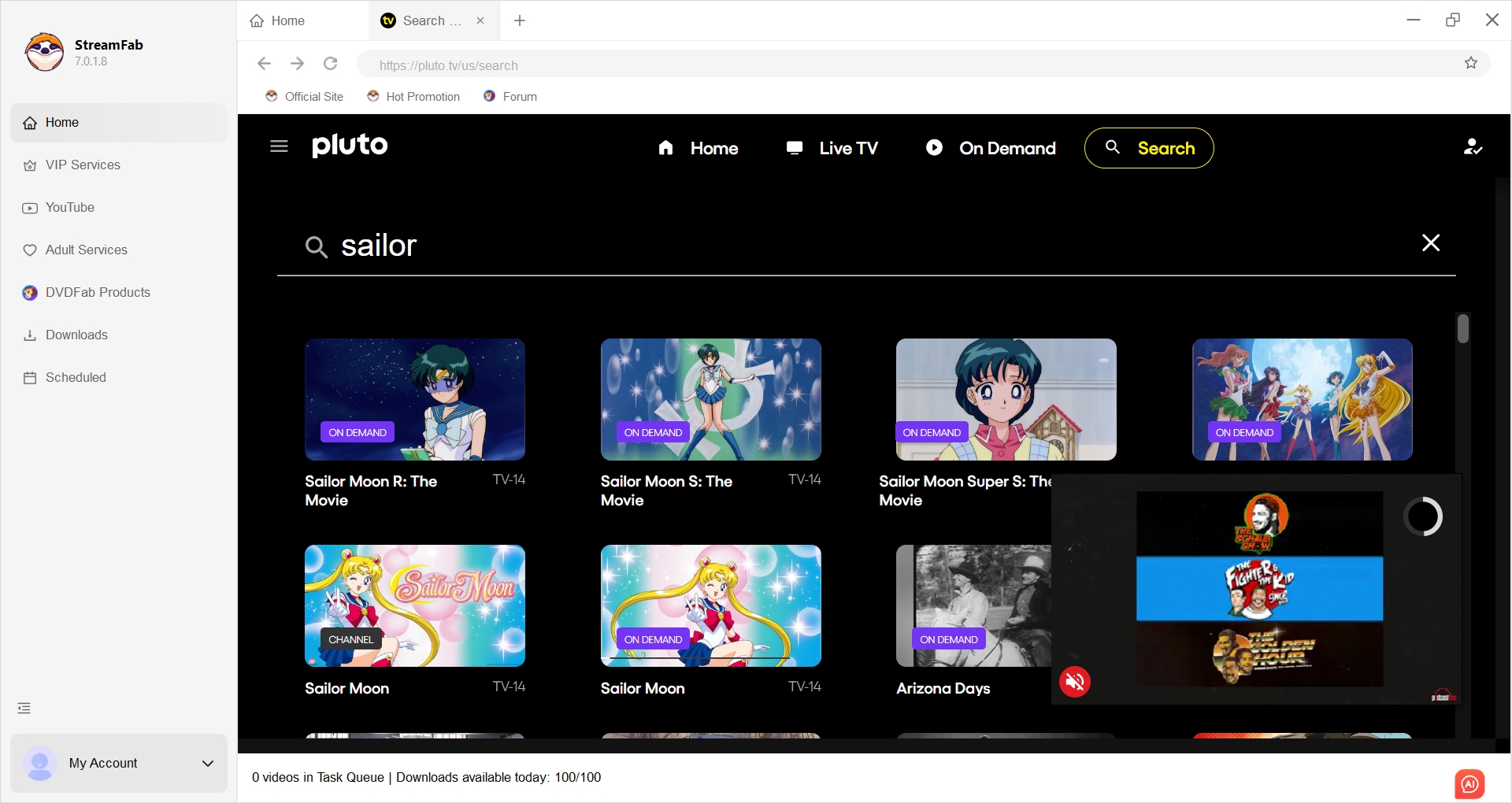Image resolution: width=1512 pixels, height=803 pixels.
Task: Reload the page with the refresh icon
Action: point(331,63)
